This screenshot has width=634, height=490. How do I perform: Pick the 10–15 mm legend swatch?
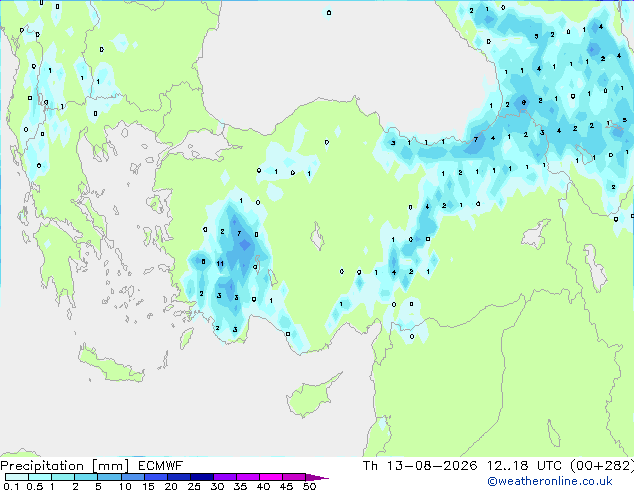[x=132, y=477]
